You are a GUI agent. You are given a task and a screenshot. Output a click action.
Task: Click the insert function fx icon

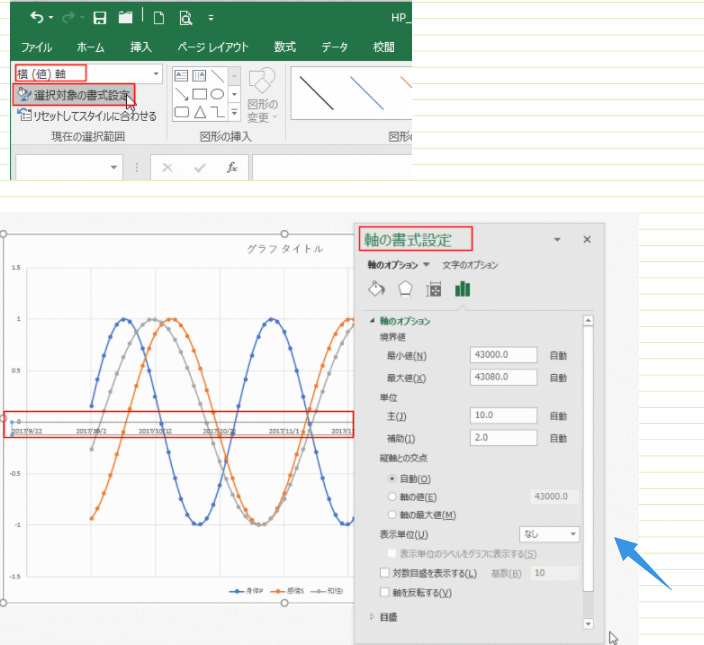232,168
